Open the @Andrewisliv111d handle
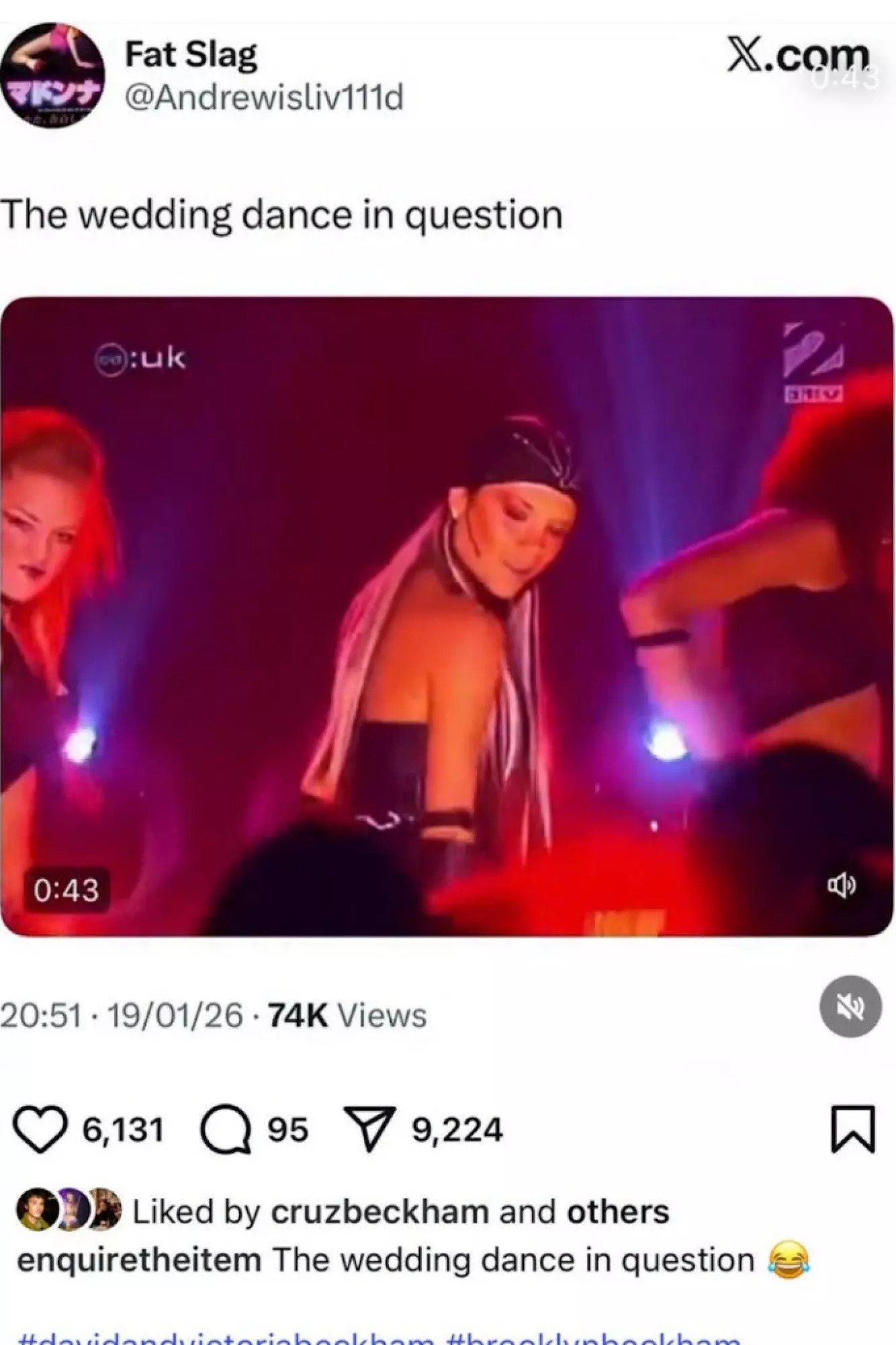The width and height of the screenshot is (896, 1345). [x=264, y=98]
